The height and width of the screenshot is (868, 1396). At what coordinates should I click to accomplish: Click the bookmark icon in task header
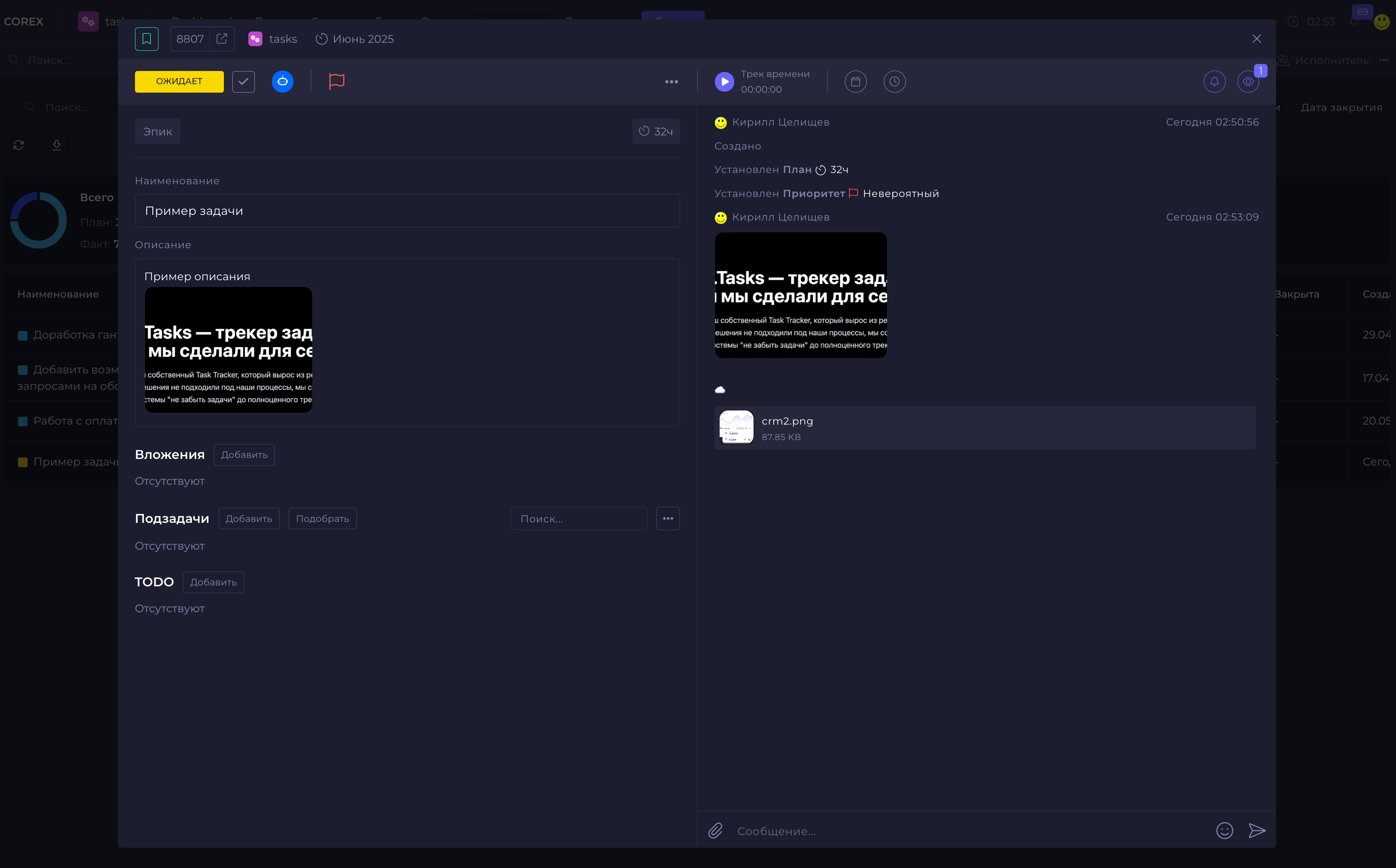tap(146, 39)
